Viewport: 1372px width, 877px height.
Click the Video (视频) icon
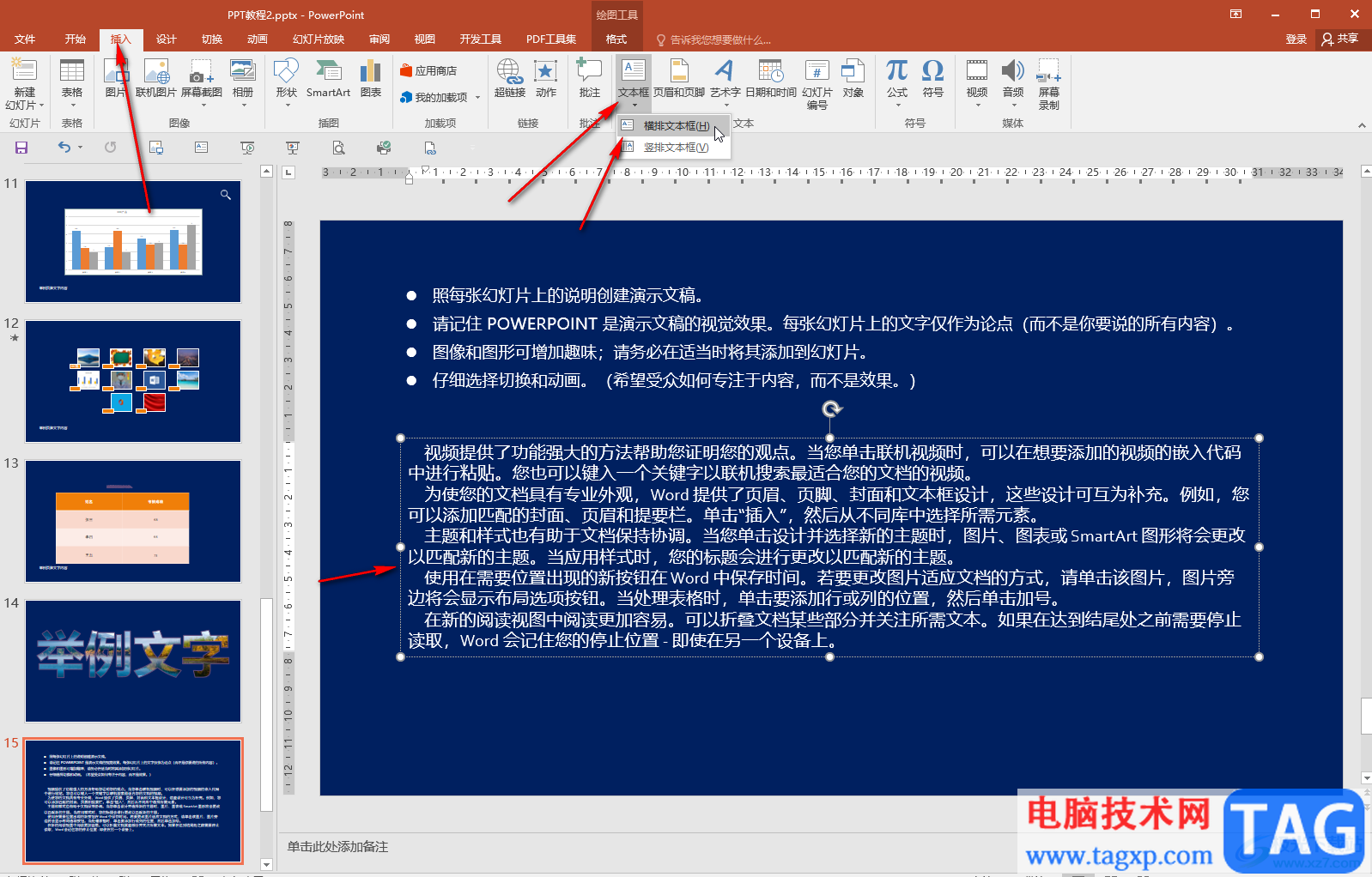[977, 70]
